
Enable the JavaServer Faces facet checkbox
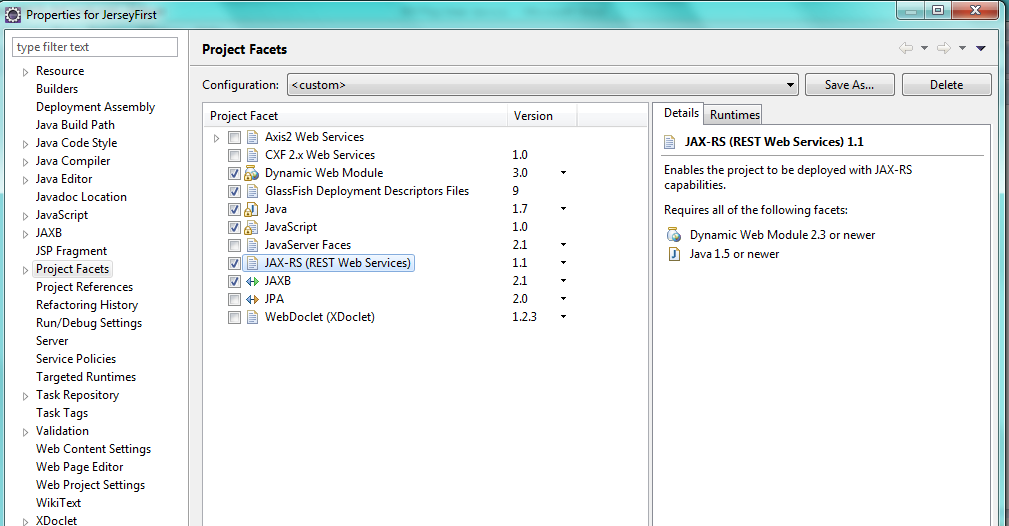234,245
